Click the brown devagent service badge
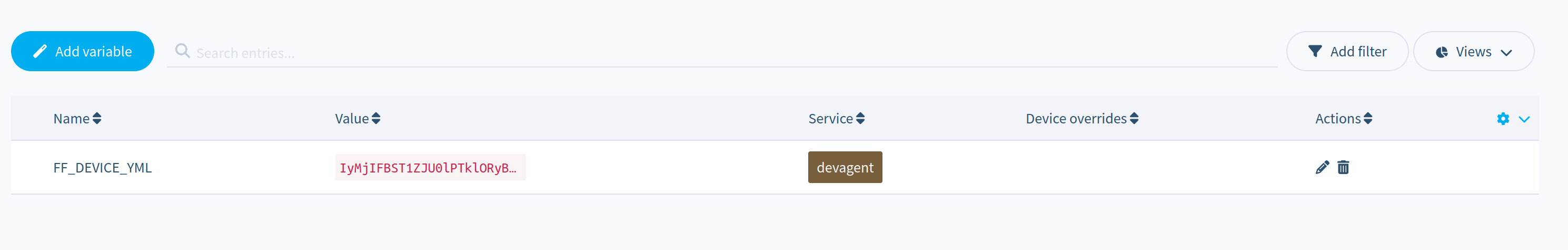The image size is (1568, 250). (x=845, y=168)
